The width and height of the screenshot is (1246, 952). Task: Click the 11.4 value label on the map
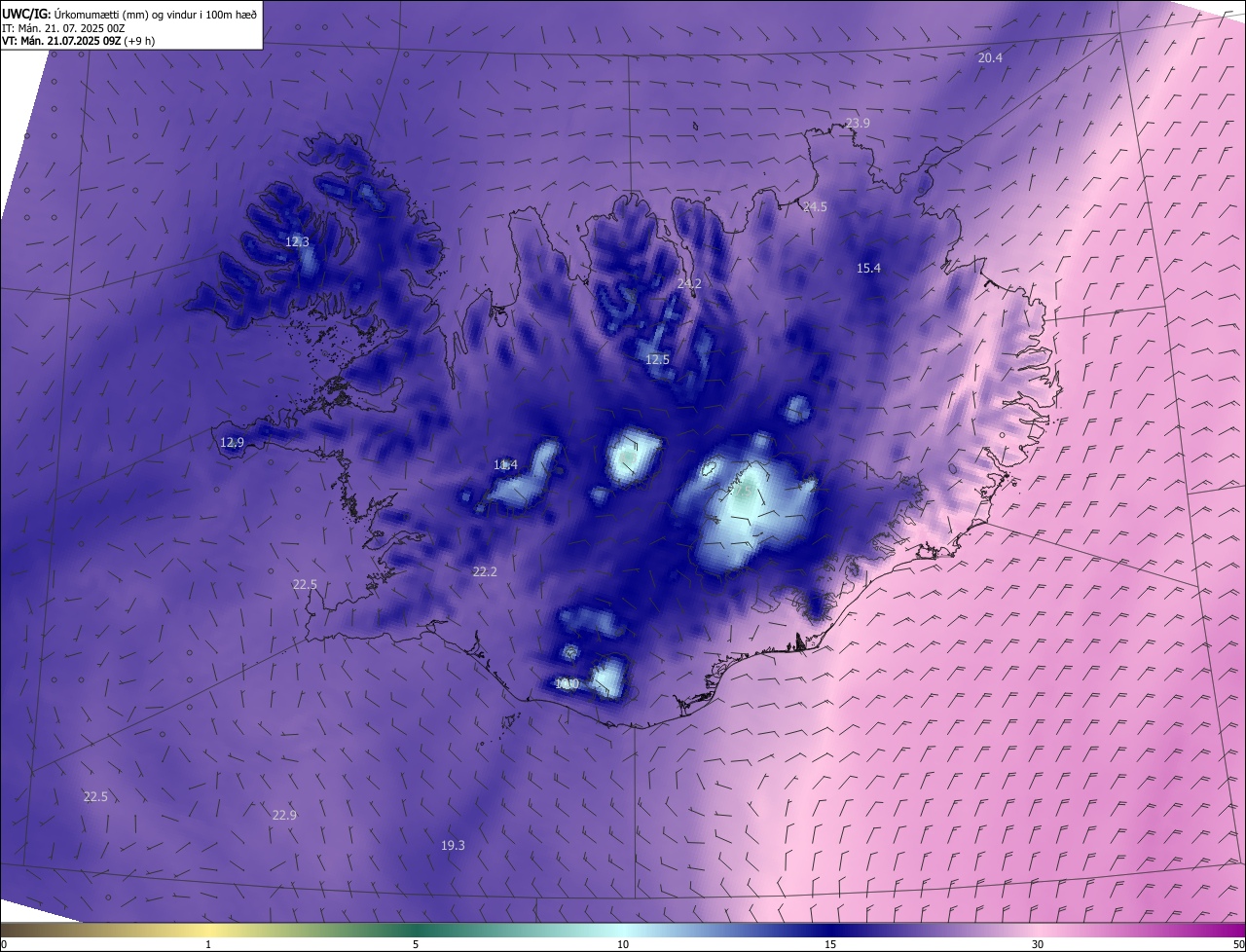(x=505, y=465)
